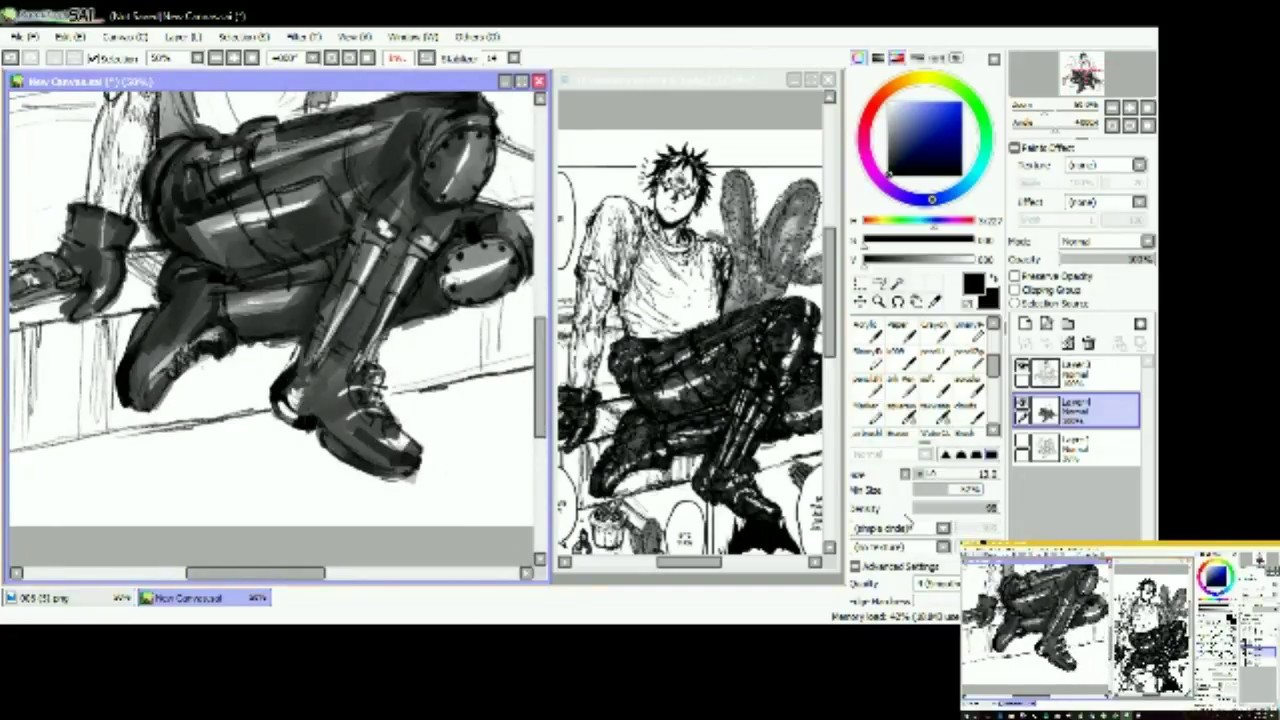Click the navigator preview thumbnail
Viewport: 1280px width, 720px height.
tap(1082, 75)
